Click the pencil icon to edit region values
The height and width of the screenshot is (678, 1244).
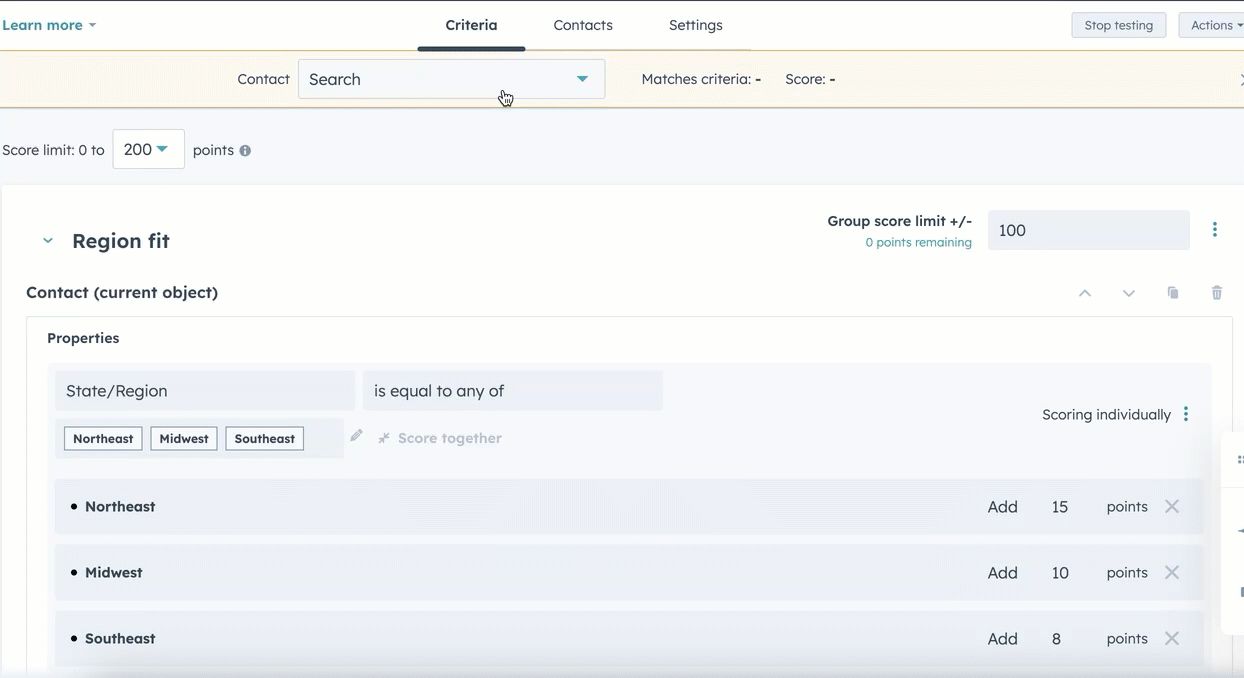tap(355, 436)
